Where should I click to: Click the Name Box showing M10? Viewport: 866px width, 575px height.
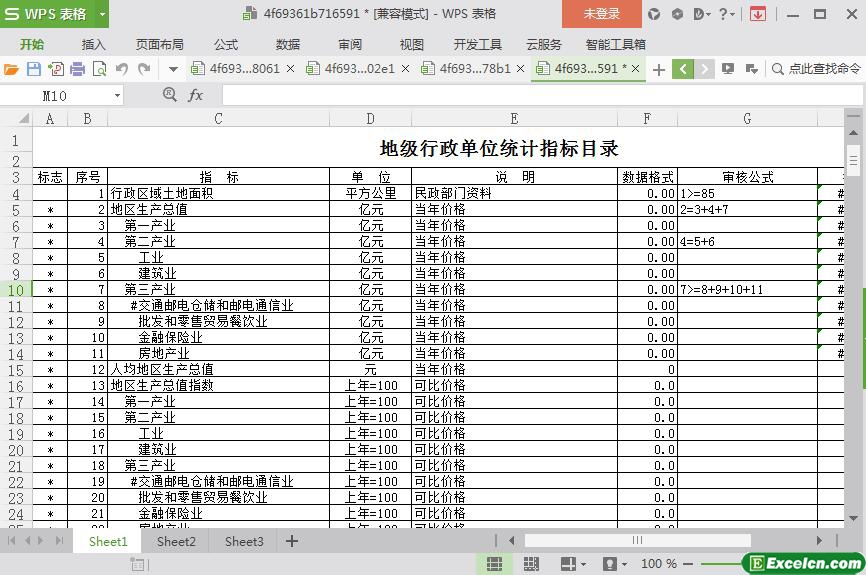click(55, 96)
